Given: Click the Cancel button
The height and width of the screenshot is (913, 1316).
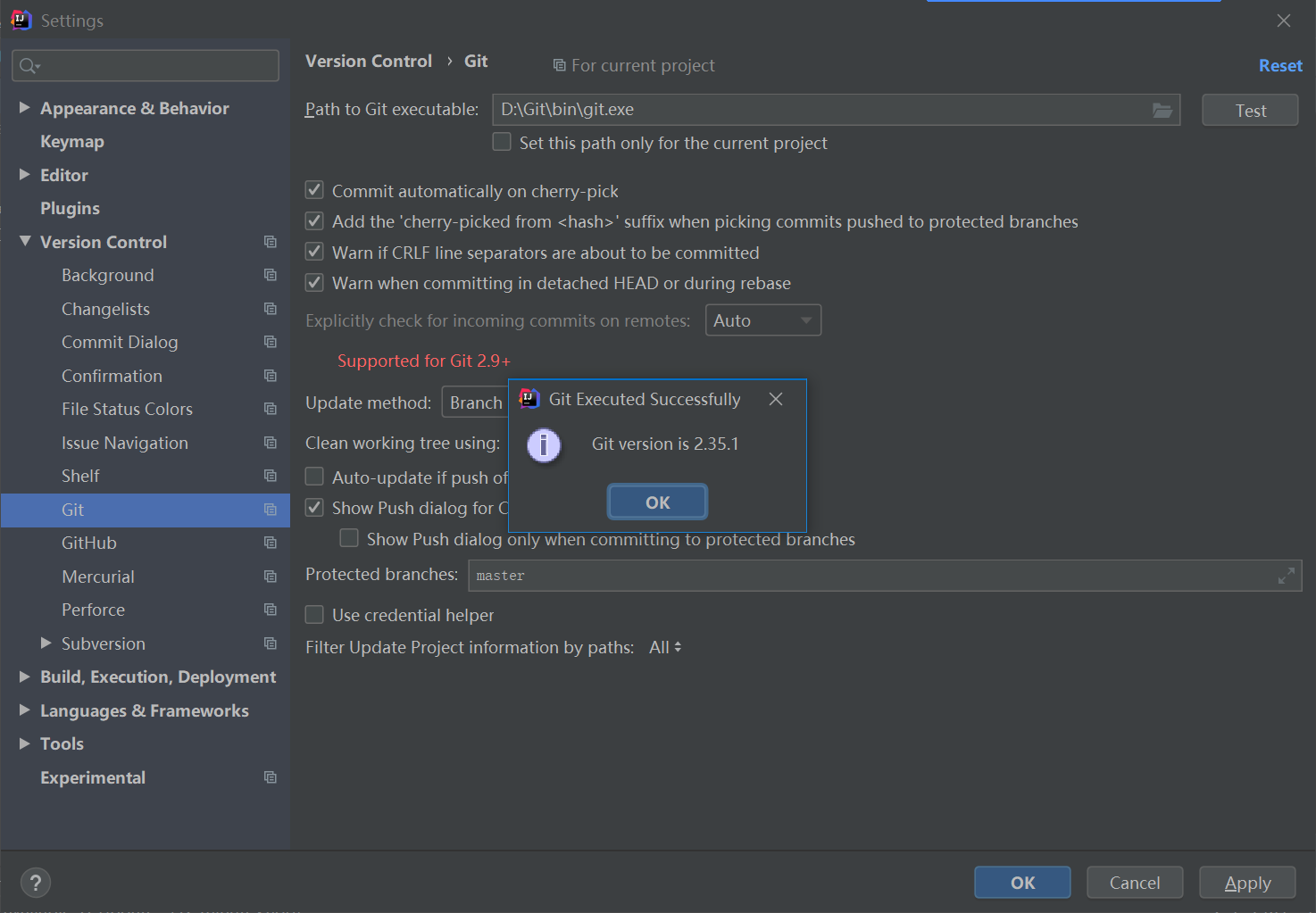Looking at the screenshot, I should pos(1135,883).
